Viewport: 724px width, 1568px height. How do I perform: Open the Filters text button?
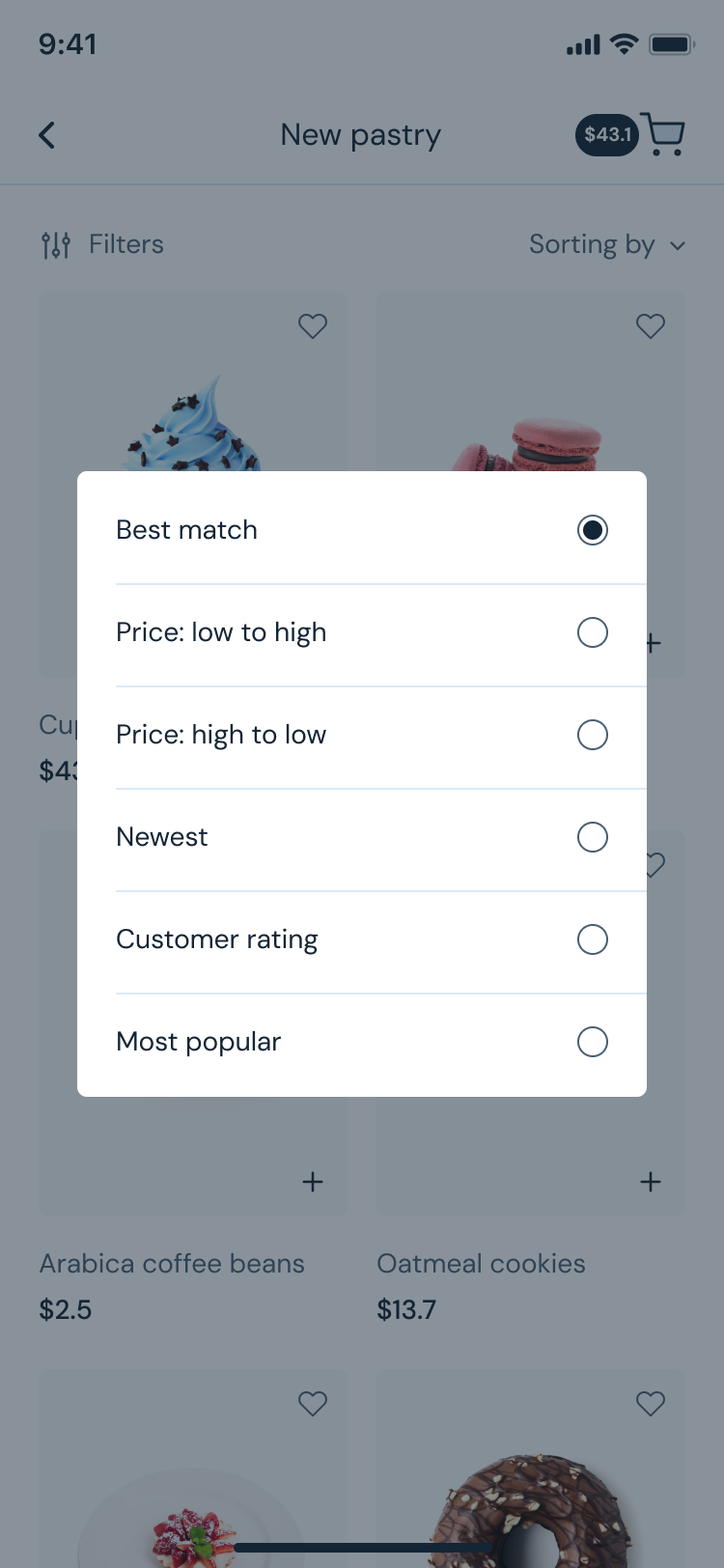(126, 244)
